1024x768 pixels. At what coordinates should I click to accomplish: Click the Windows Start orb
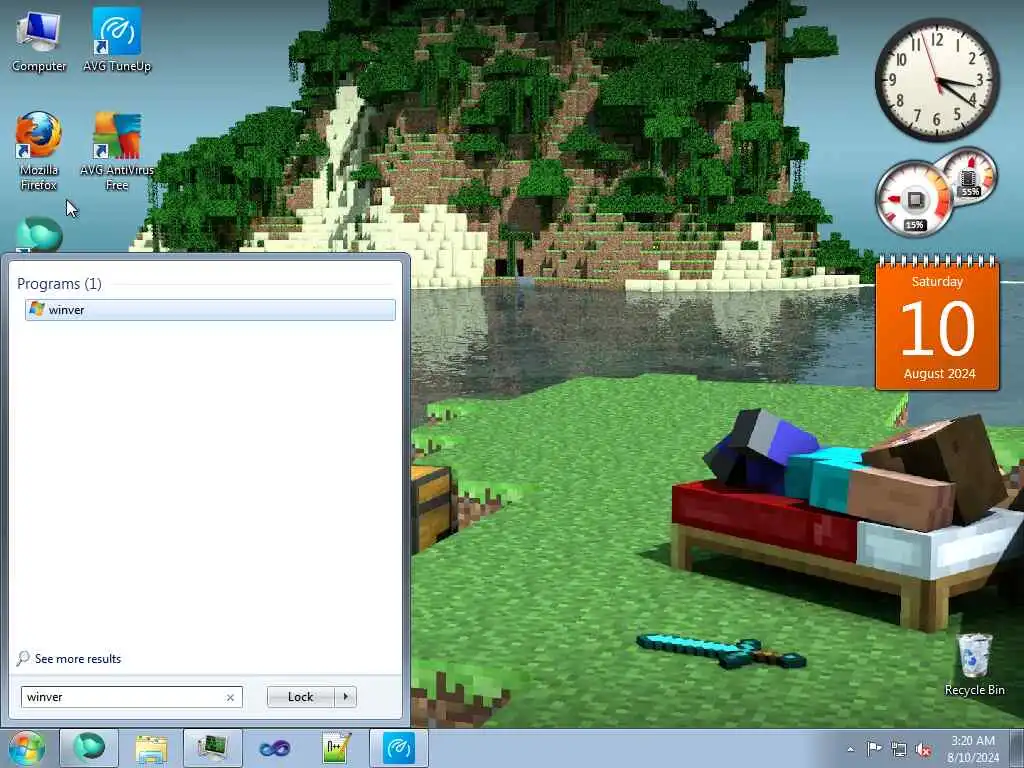(x=26, y=748)
